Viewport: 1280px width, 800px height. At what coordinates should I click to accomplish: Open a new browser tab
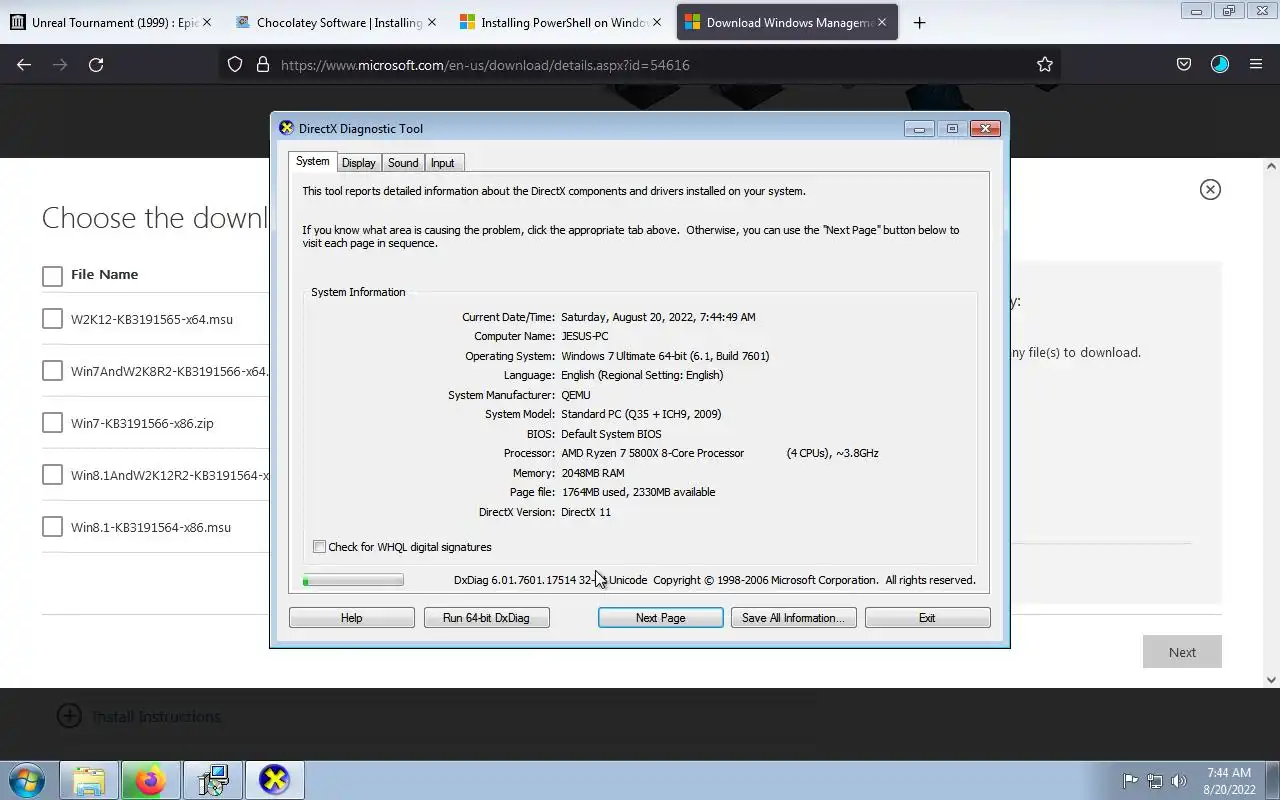pyautogui.click(x=919, y=22)
